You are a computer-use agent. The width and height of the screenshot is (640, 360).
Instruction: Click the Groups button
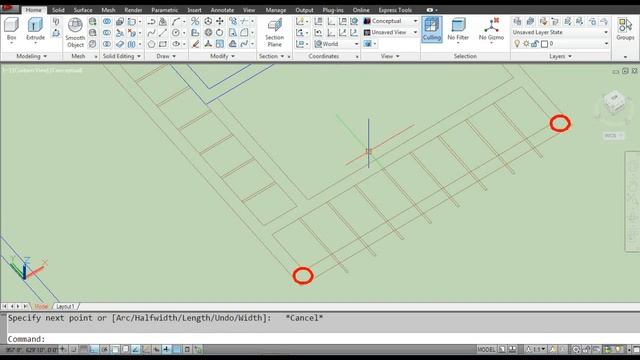625,29
